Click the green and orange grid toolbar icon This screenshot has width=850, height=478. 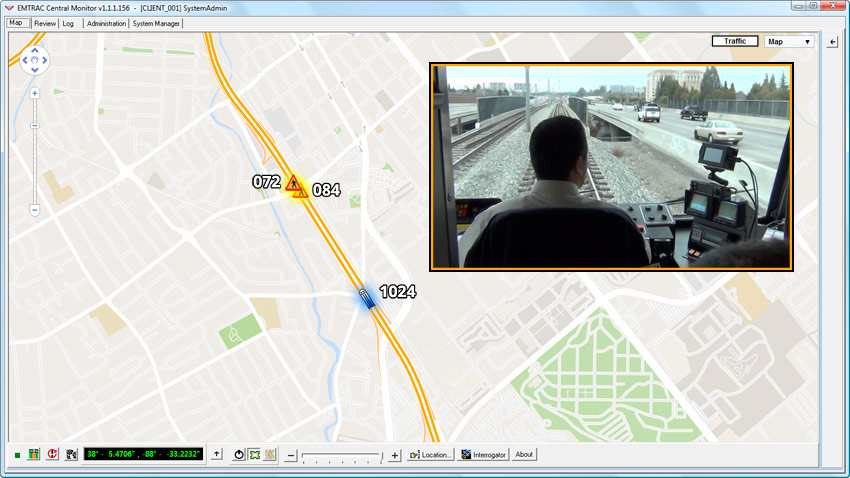coord(34,454)
